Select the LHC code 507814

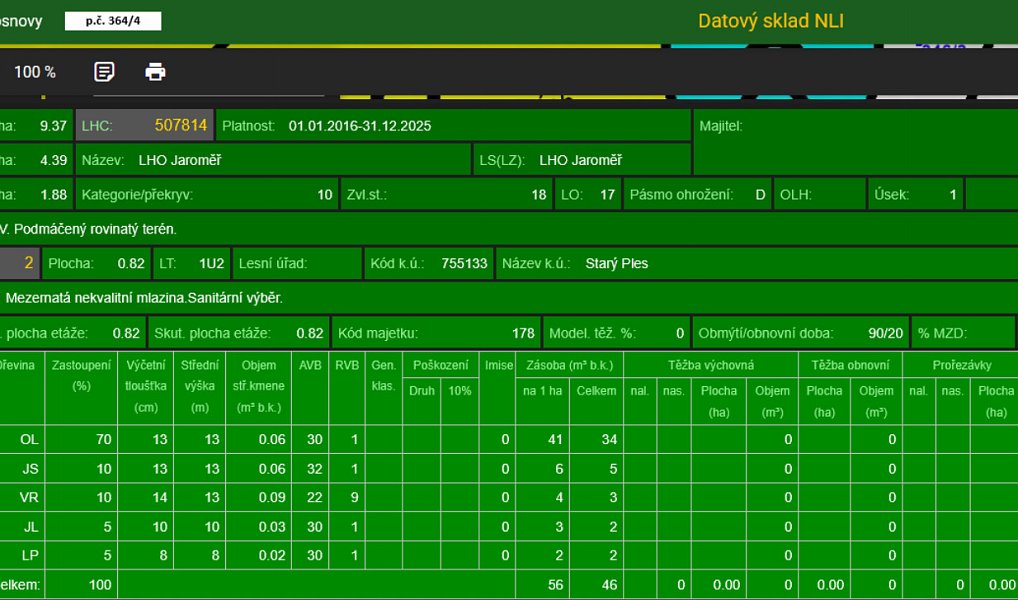pos(180,125)
